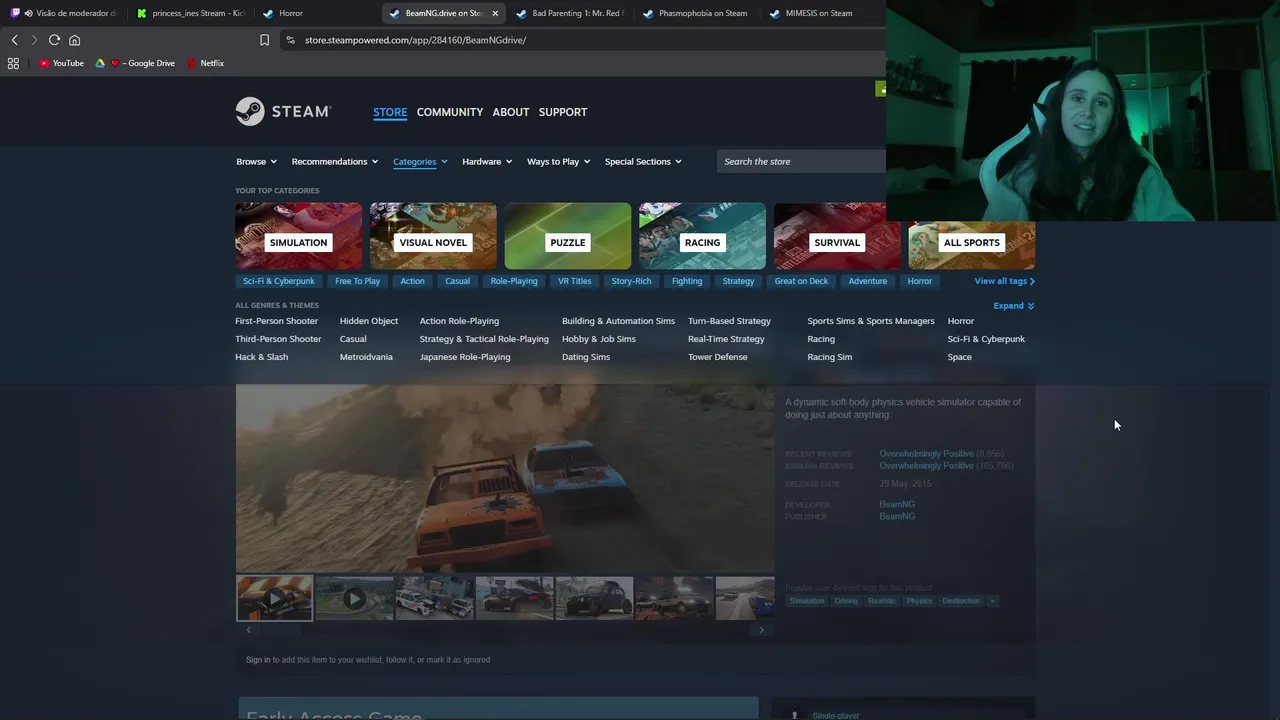Select the Horror tag chip

(920, 281)
